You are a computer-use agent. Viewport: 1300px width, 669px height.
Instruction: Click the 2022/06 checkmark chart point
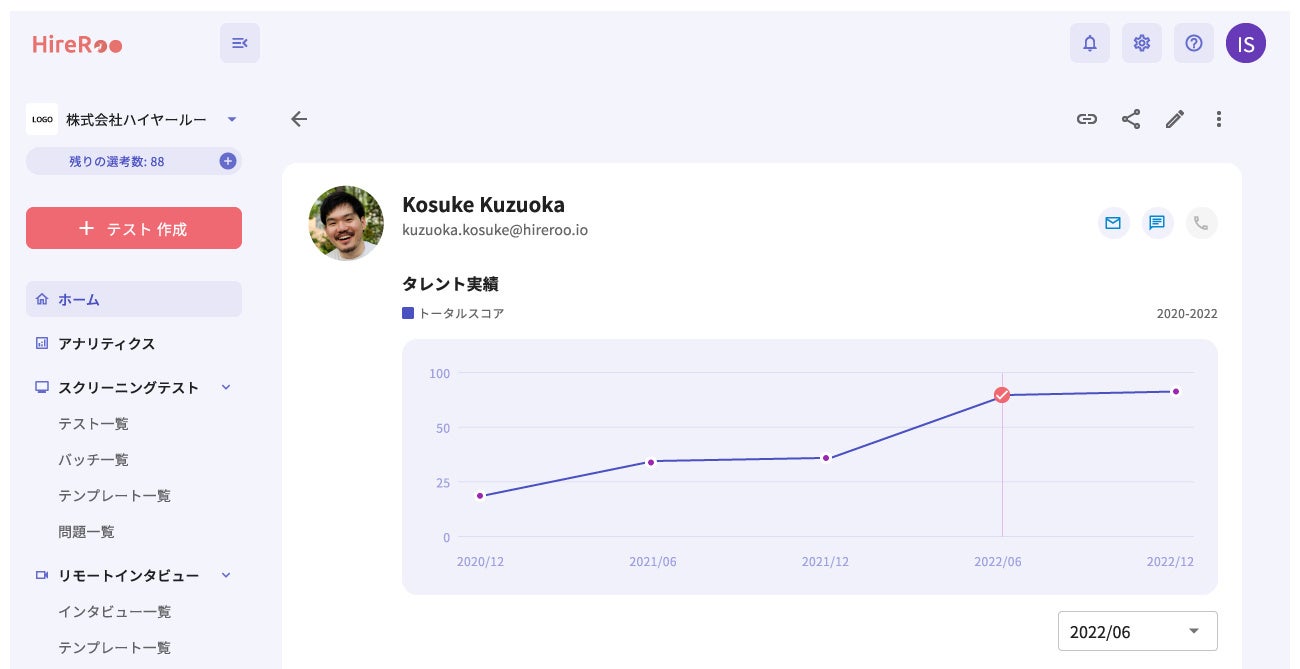click(x=1002, y=395)
